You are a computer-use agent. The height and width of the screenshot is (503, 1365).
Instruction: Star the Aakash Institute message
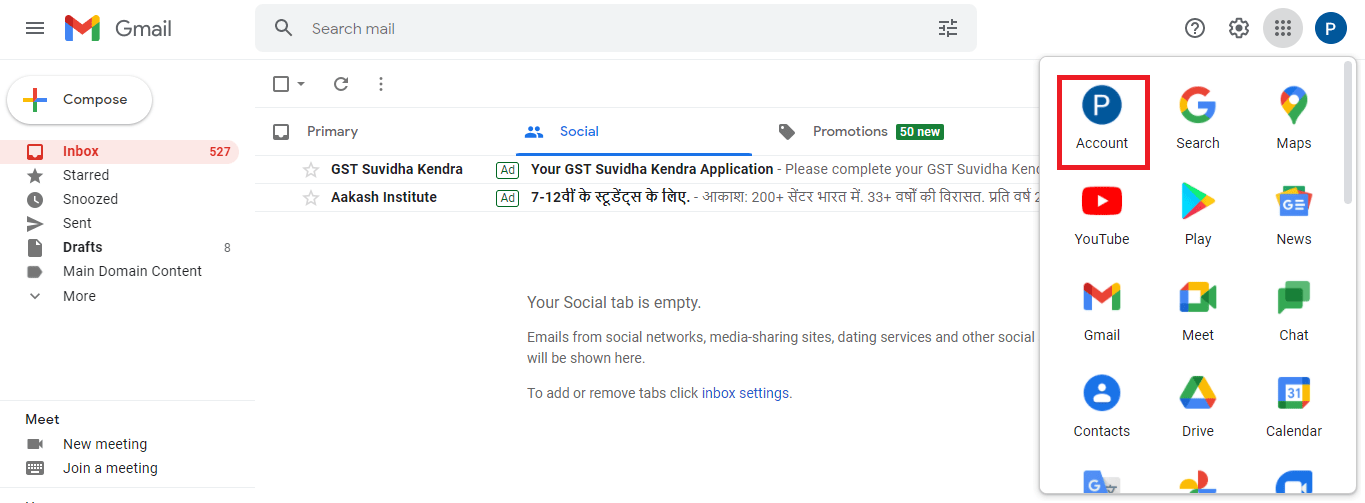pyautogui.click(x=311, y=198)
